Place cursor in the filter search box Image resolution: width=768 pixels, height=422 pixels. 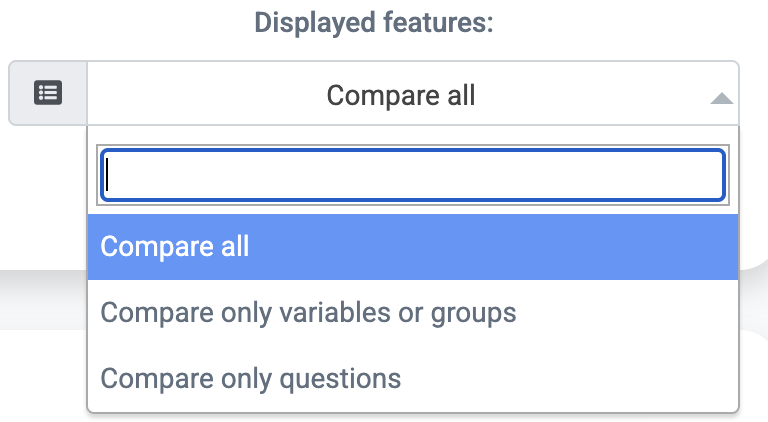pos(413,175)
